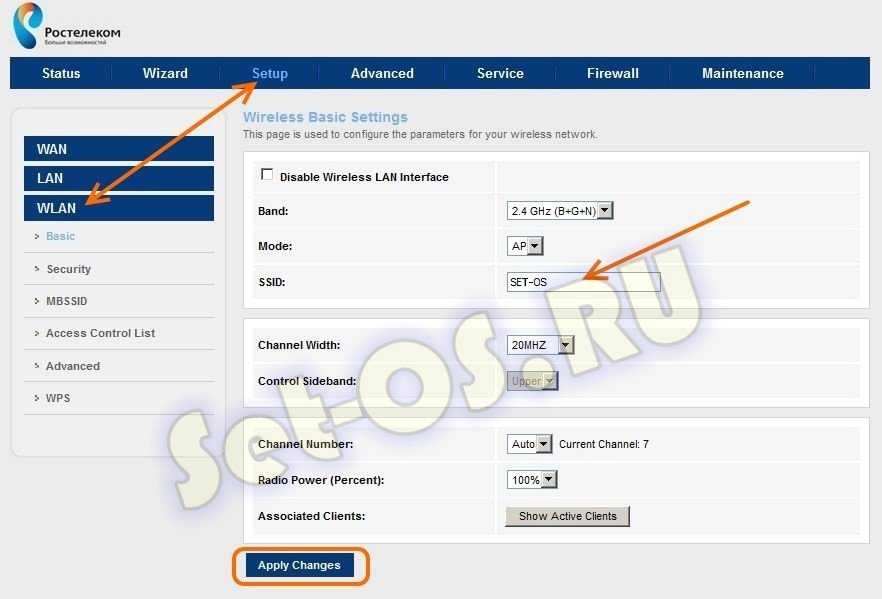Click the SSID input field
The width and height of the screenshot is (882, 599).
(583, 282)
